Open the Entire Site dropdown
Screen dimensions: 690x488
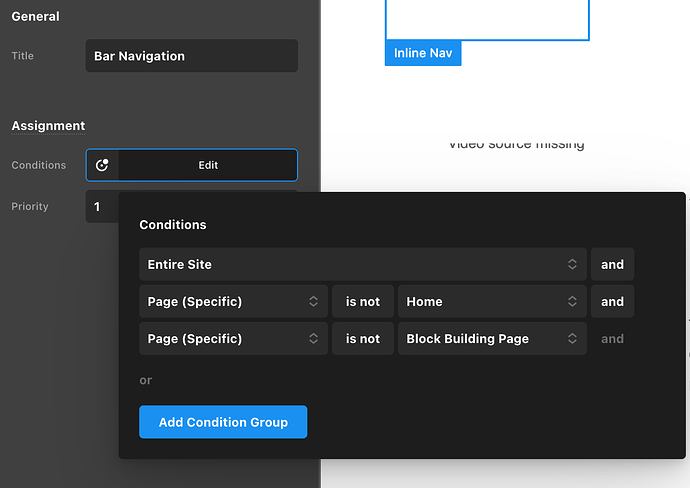coord(362,264)
